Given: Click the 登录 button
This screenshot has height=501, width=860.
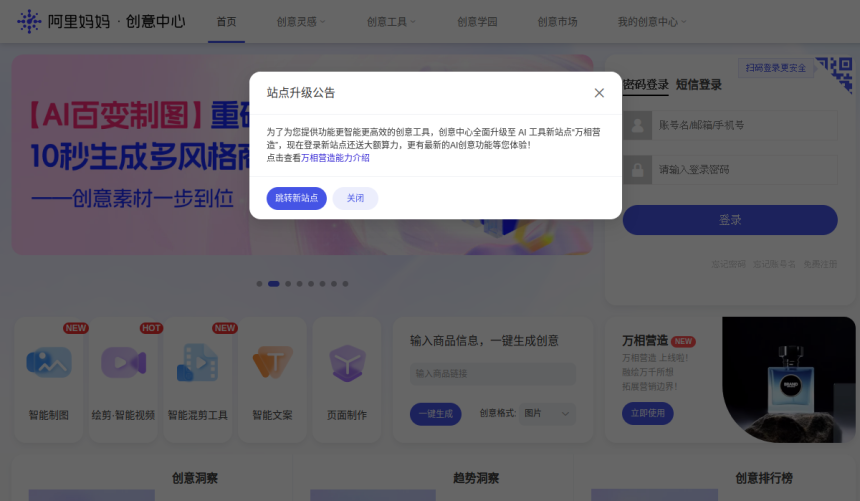Looking at the screenshot, I should point(730,220).
